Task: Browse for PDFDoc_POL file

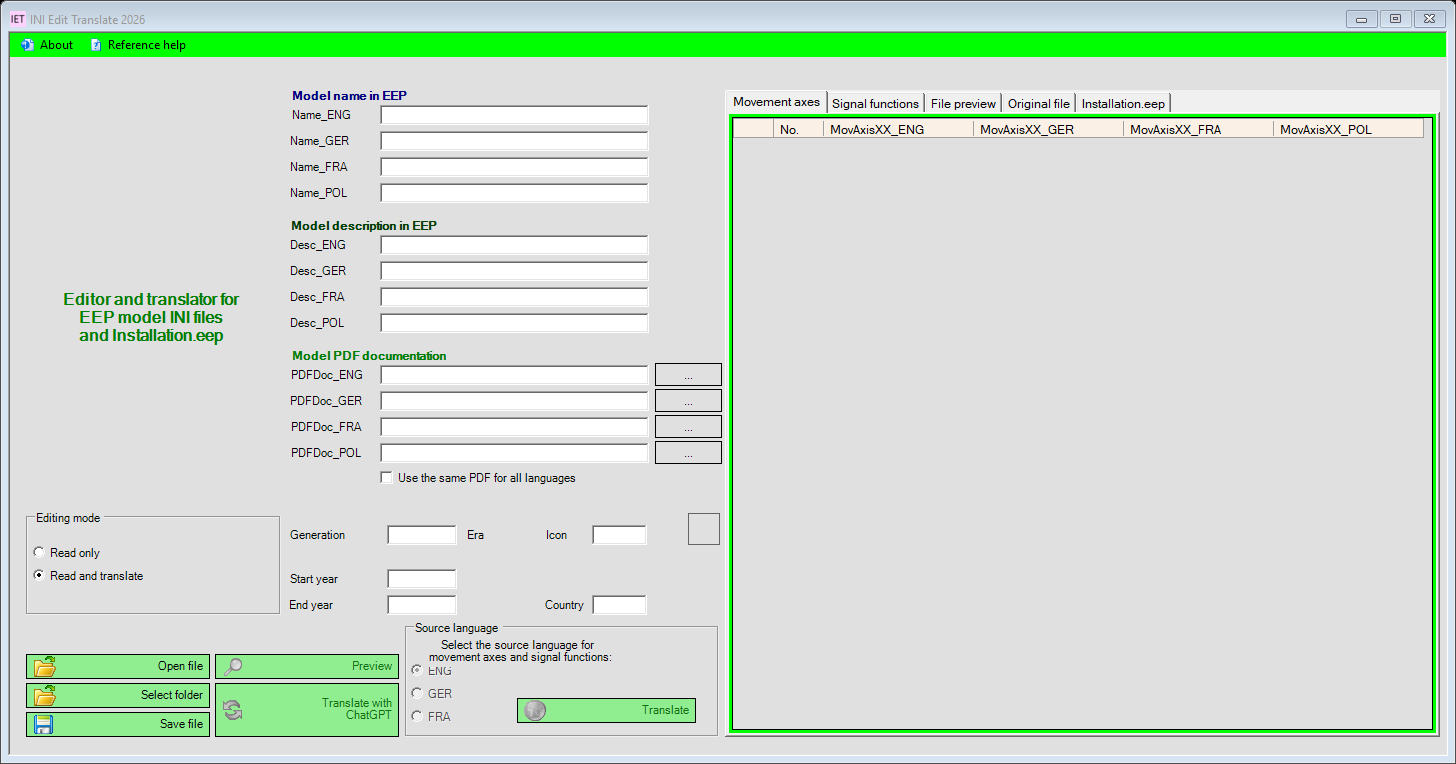Action: [688, 453]
